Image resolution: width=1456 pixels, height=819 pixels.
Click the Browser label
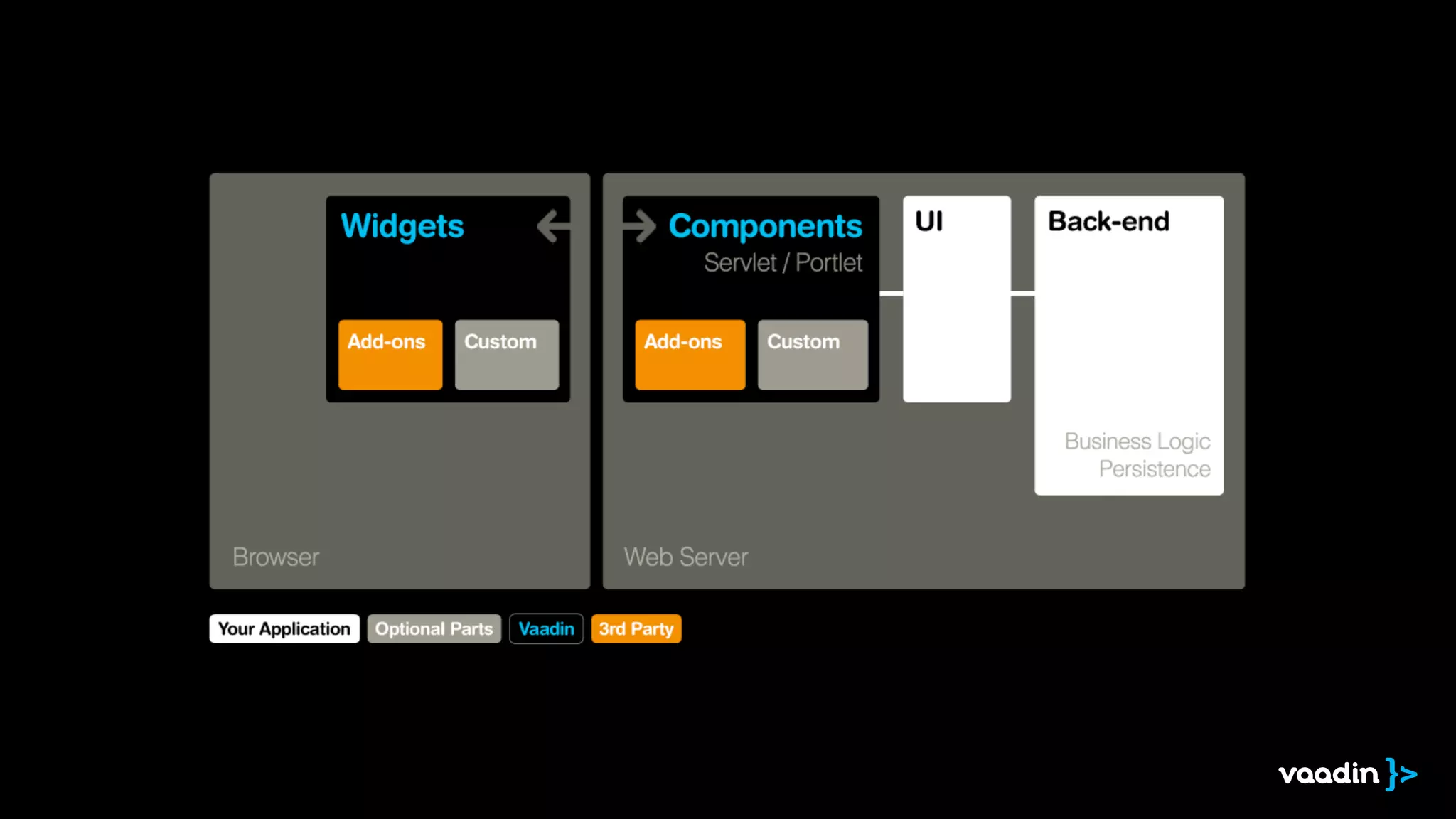pyautogui.click(x=276, y=557)
